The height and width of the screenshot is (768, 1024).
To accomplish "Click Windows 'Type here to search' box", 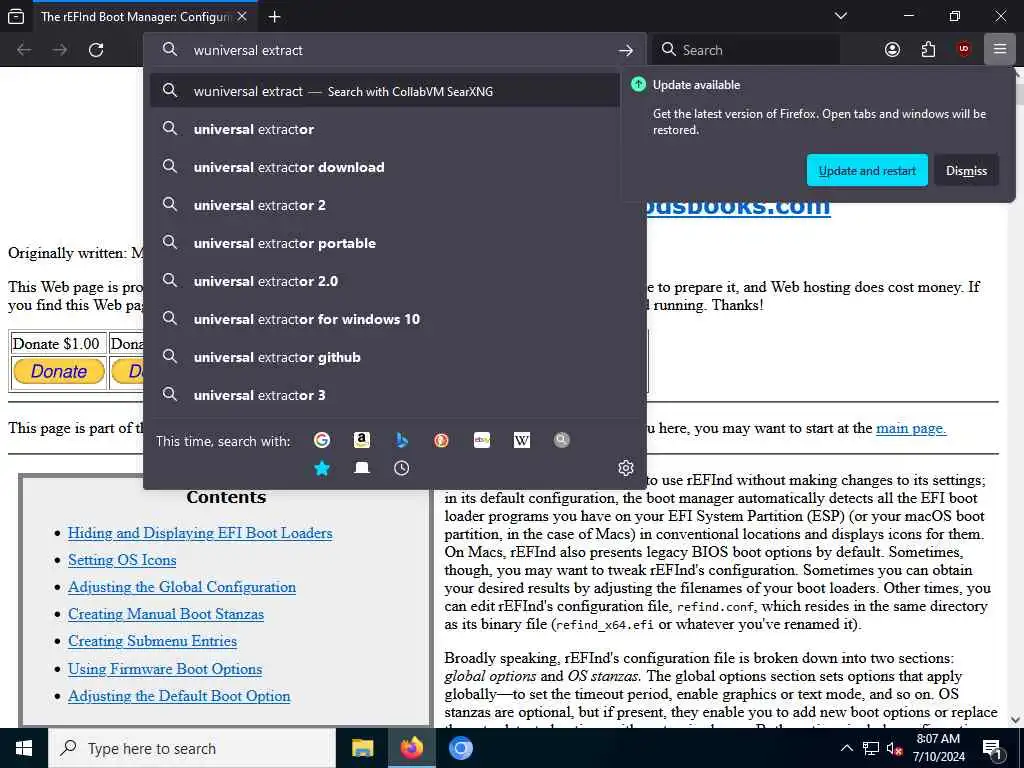I will [192, 748].
